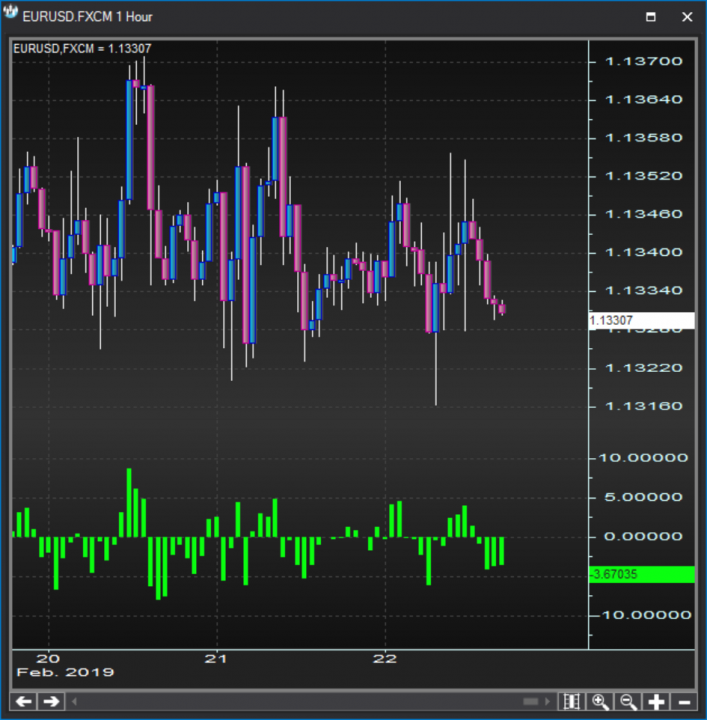The height and width of the screenshot is (720, 707).
Task: Click the 1.13160 price axis label
Action: click(644, 406)
